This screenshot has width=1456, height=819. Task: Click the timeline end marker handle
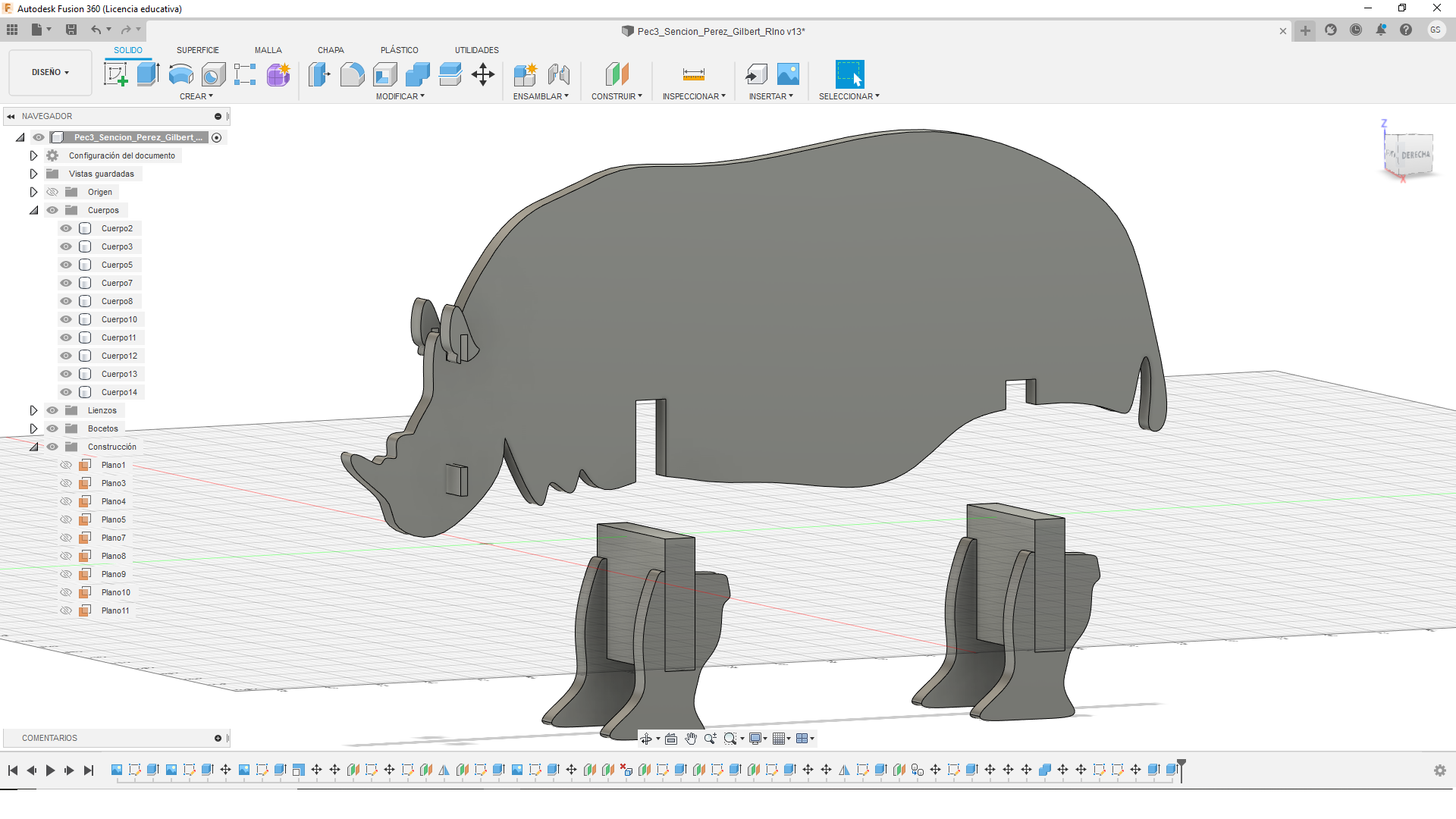pyautogui.click(x=1181, y=764)
